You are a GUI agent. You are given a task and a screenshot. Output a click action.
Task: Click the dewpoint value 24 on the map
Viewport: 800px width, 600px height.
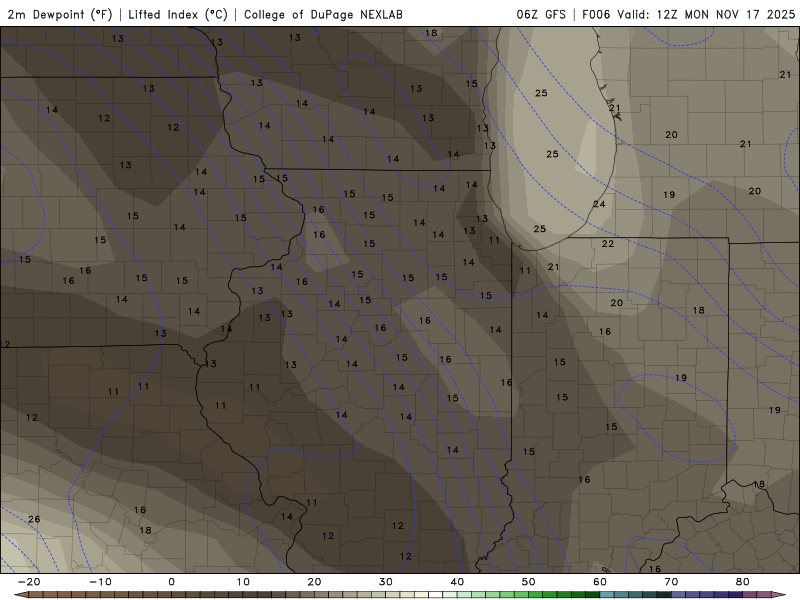[x=599, y=204]
